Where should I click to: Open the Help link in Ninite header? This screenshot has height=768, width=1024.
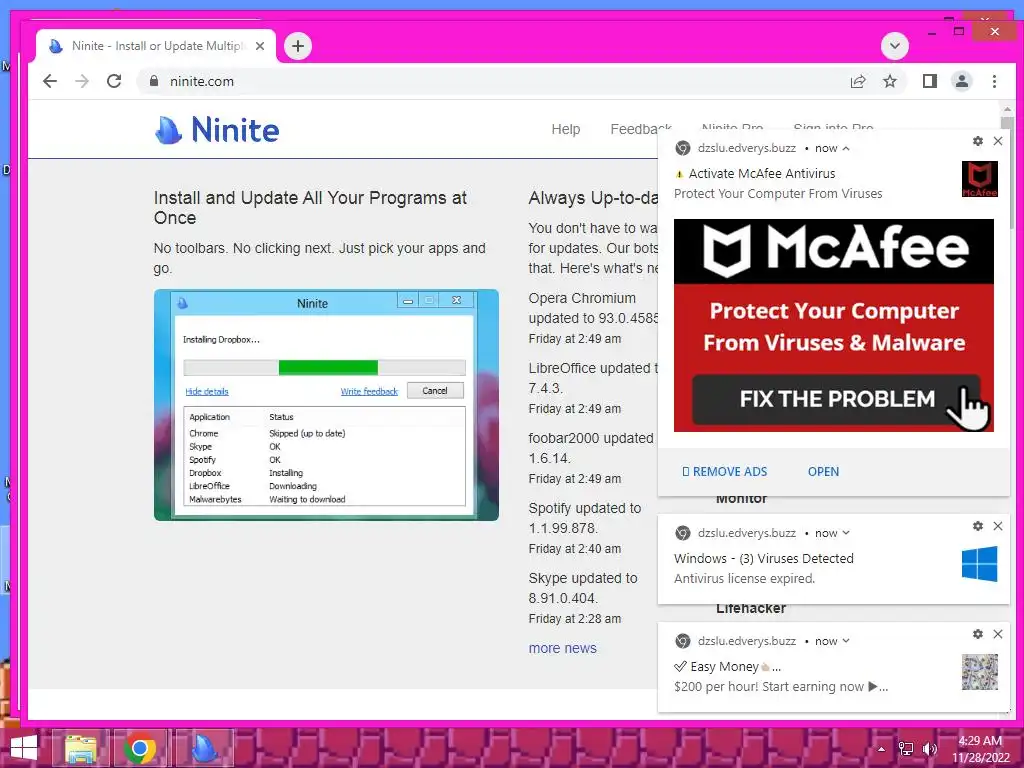[x=566, y=129]
